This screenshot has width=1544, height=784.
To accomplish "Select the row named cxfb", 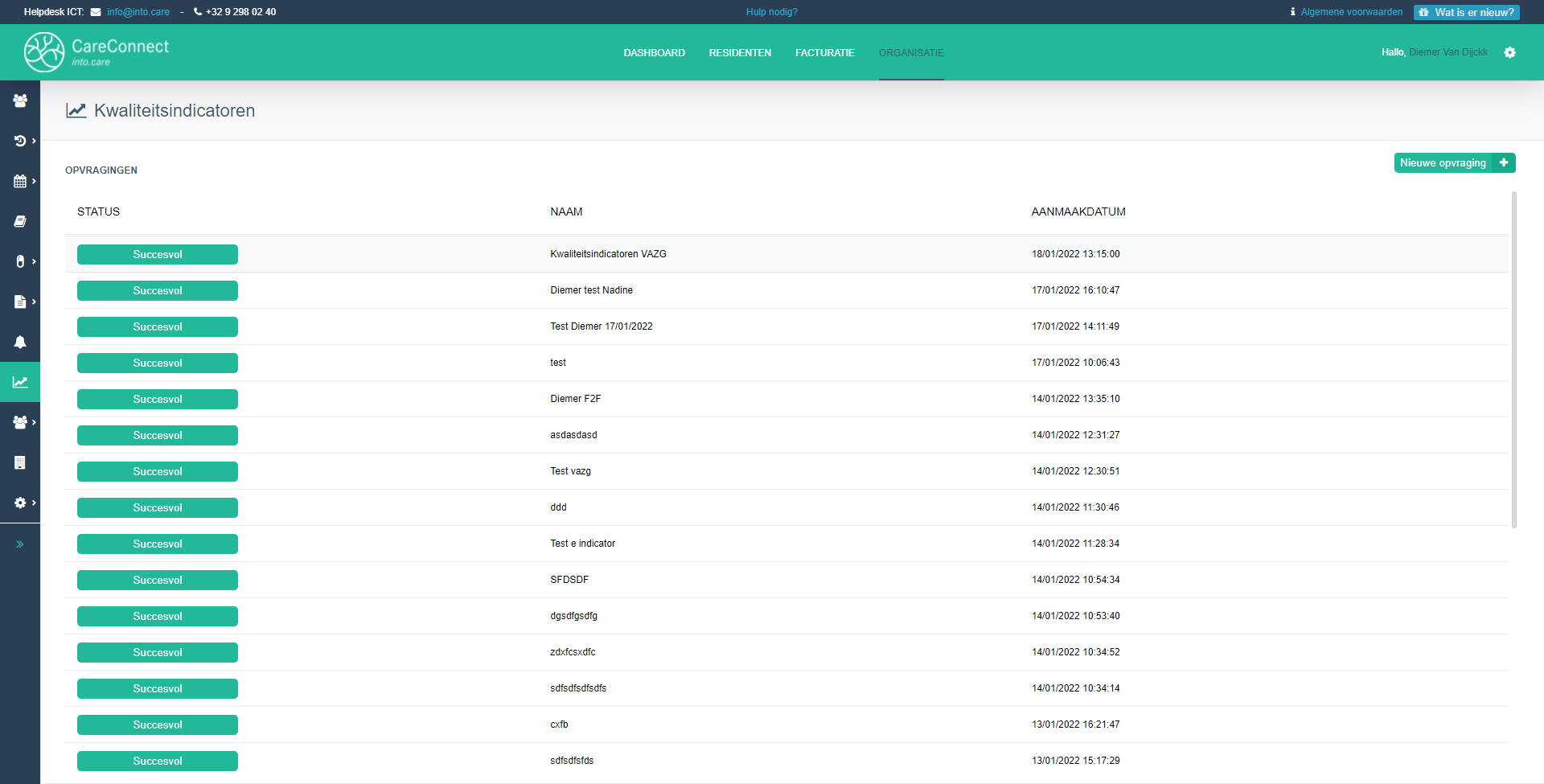I will [786, 724].
